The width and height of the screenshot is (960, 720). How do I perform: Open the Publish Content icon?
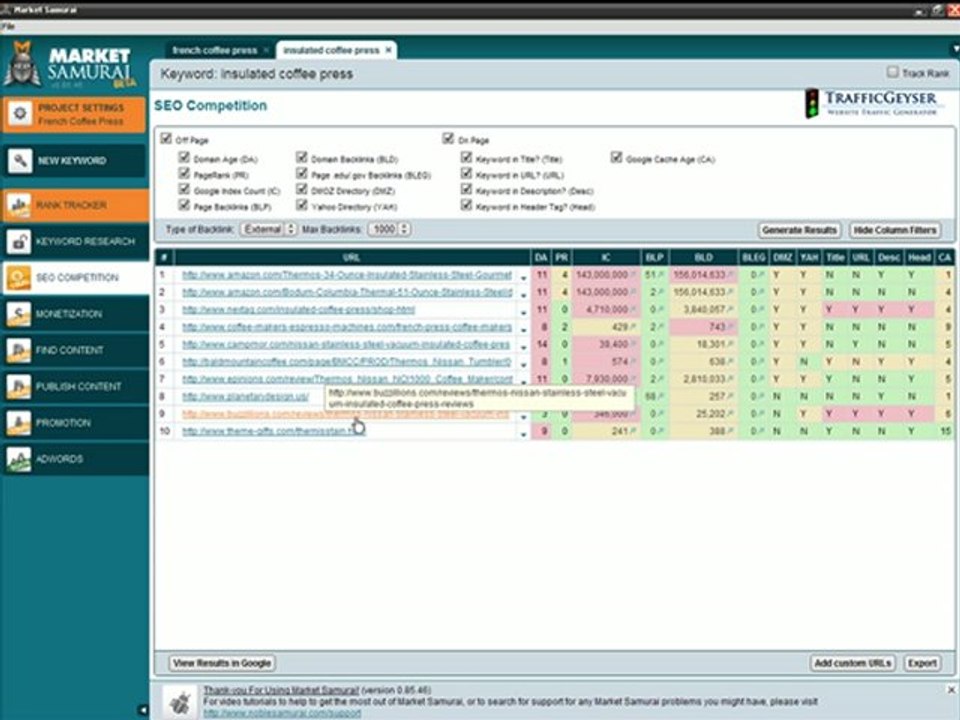pos(19,386)
